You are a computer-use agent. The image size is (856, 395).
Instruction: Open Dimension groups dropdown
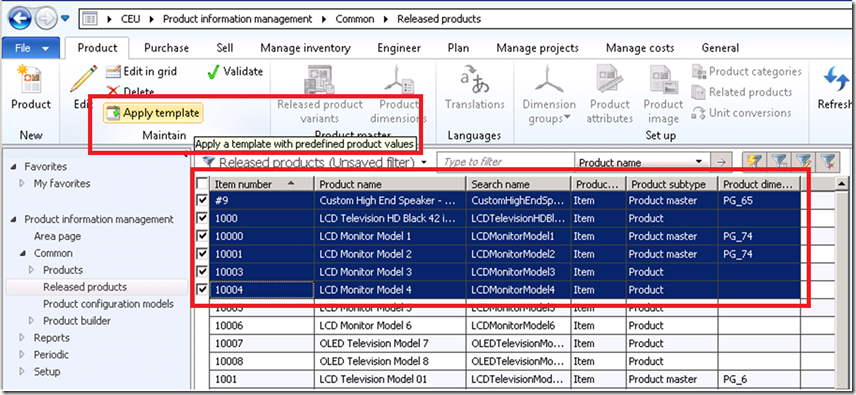549,95
